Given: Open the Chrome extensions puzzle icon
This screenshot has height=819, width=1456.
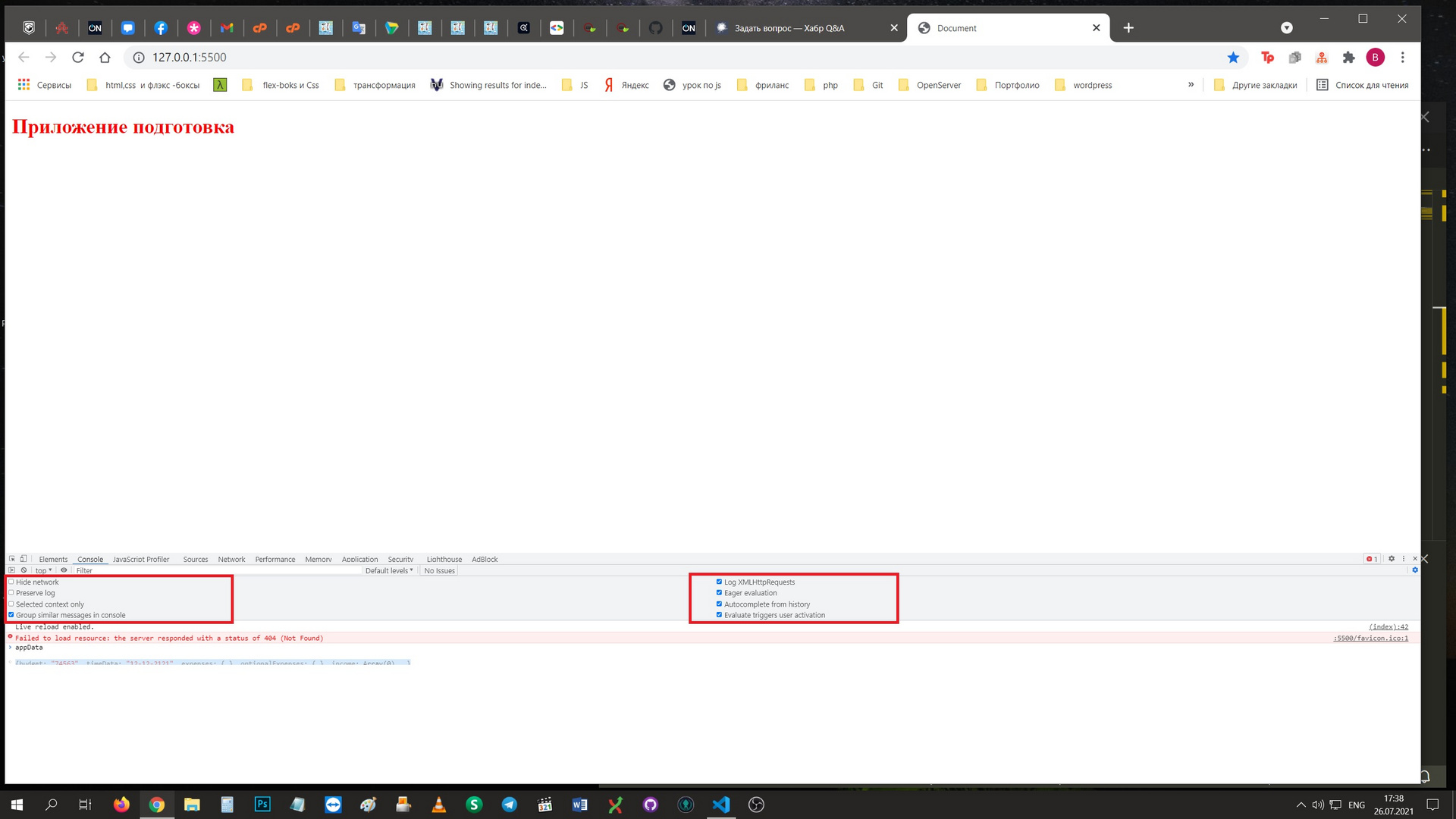Looking at the screenshot, I should [x=1348, y=58].
